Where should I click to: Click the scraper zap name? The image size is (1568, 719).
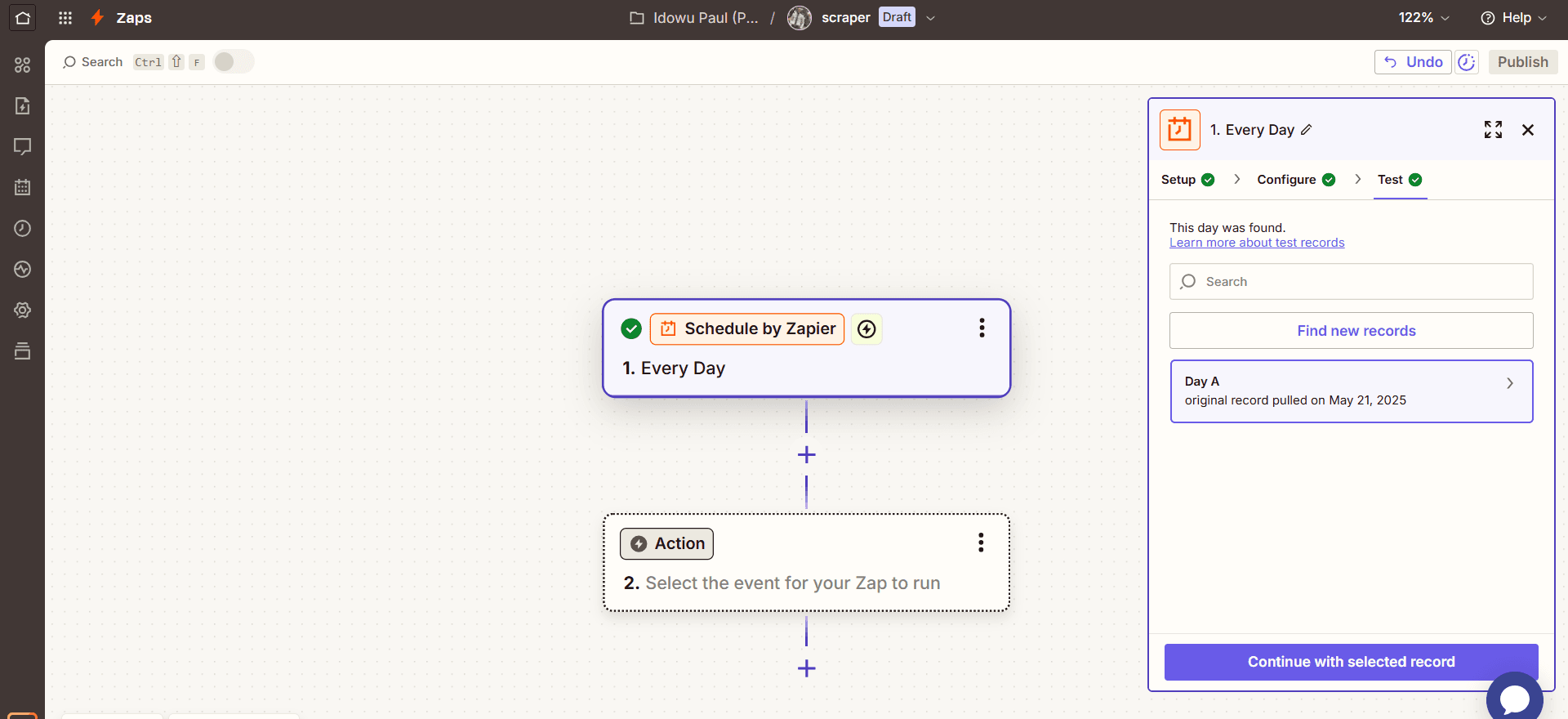[845, 17]
